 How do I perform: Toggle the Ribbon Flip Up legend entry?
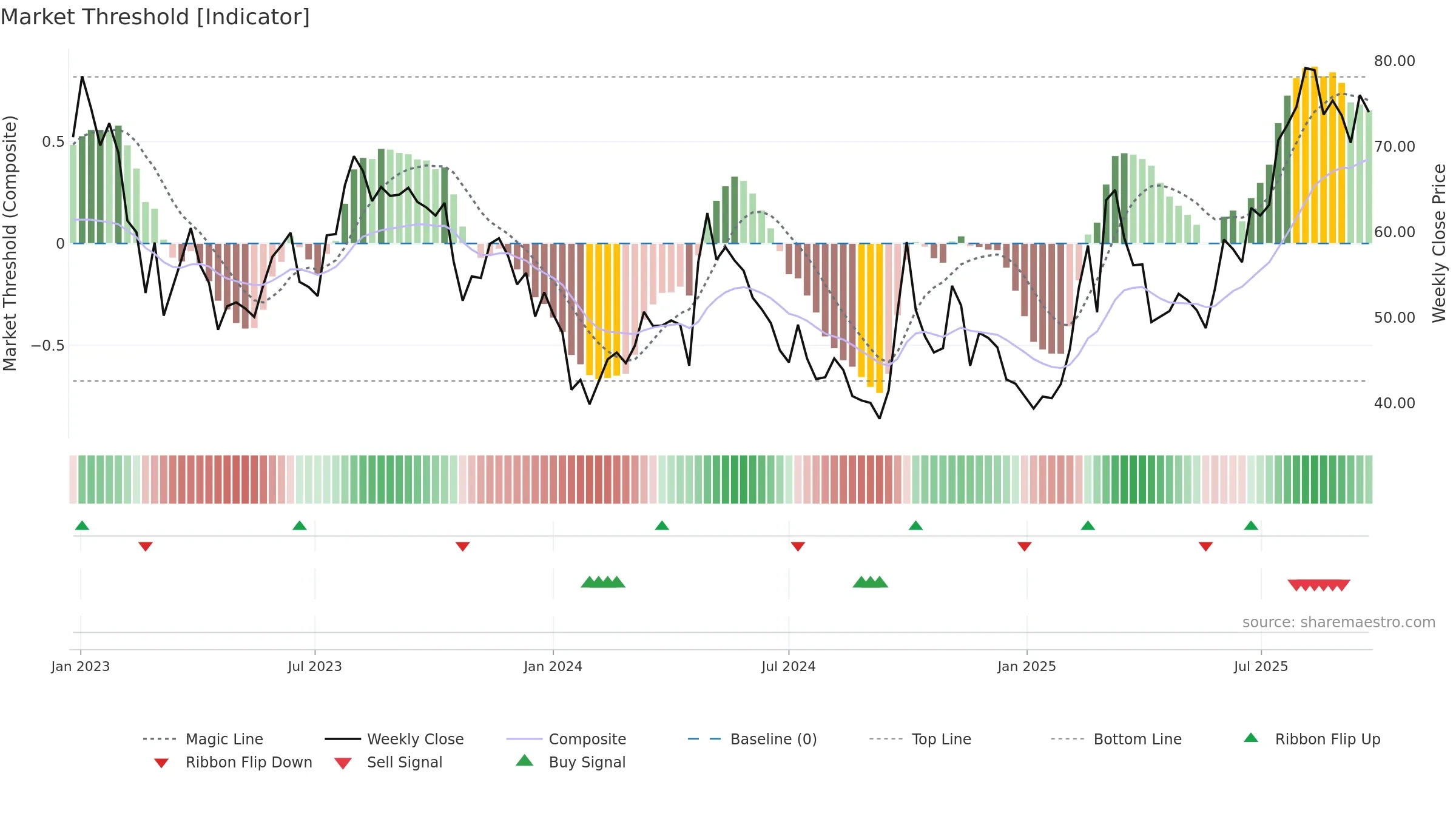point(1312,739)
